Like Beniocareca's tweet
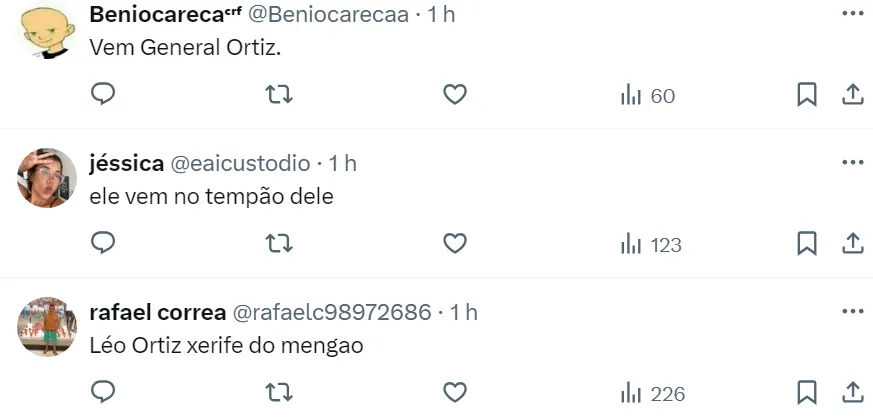 (x=455, y=95)
